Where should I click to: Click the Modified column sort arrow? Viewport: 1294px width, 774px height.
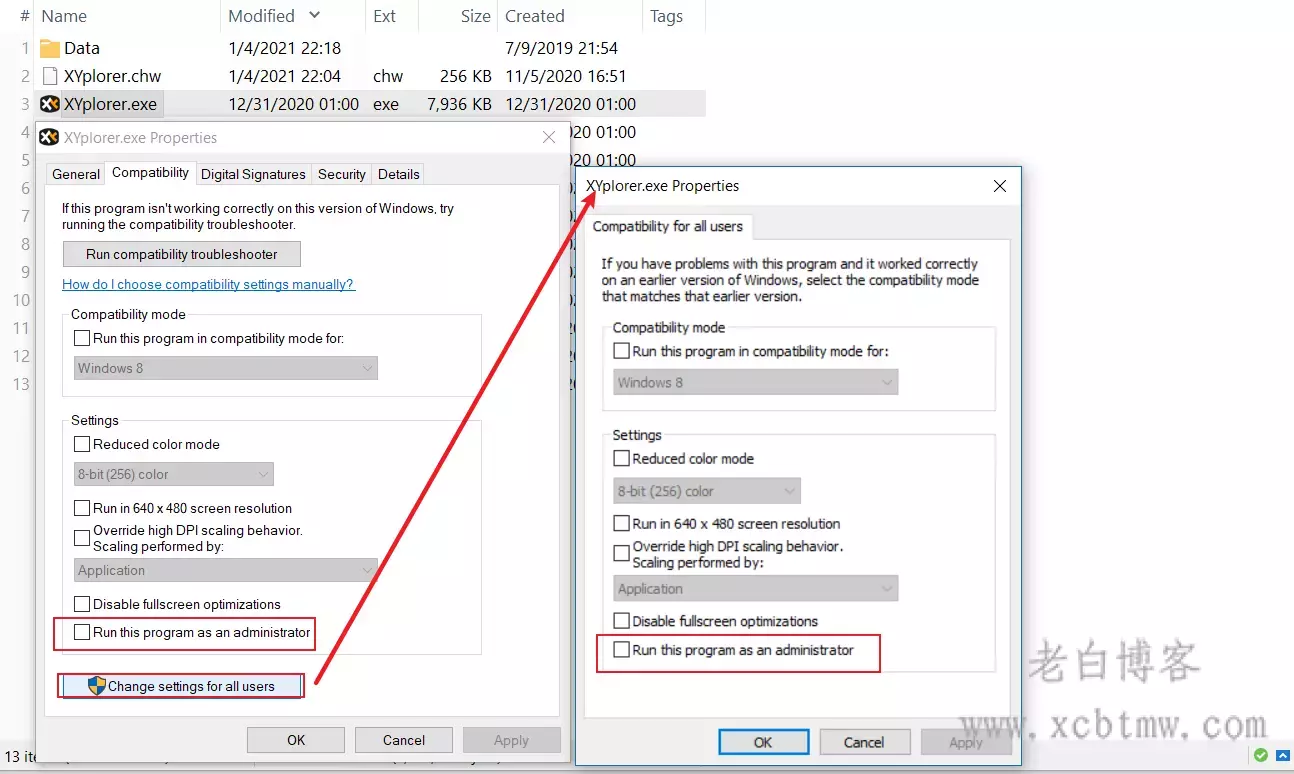[315, 16]
